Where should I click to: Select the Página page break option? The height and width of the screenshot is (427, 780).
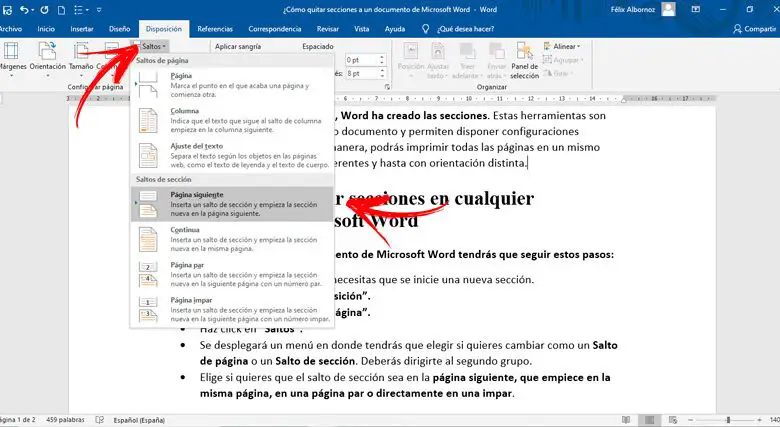pos(232,85)
